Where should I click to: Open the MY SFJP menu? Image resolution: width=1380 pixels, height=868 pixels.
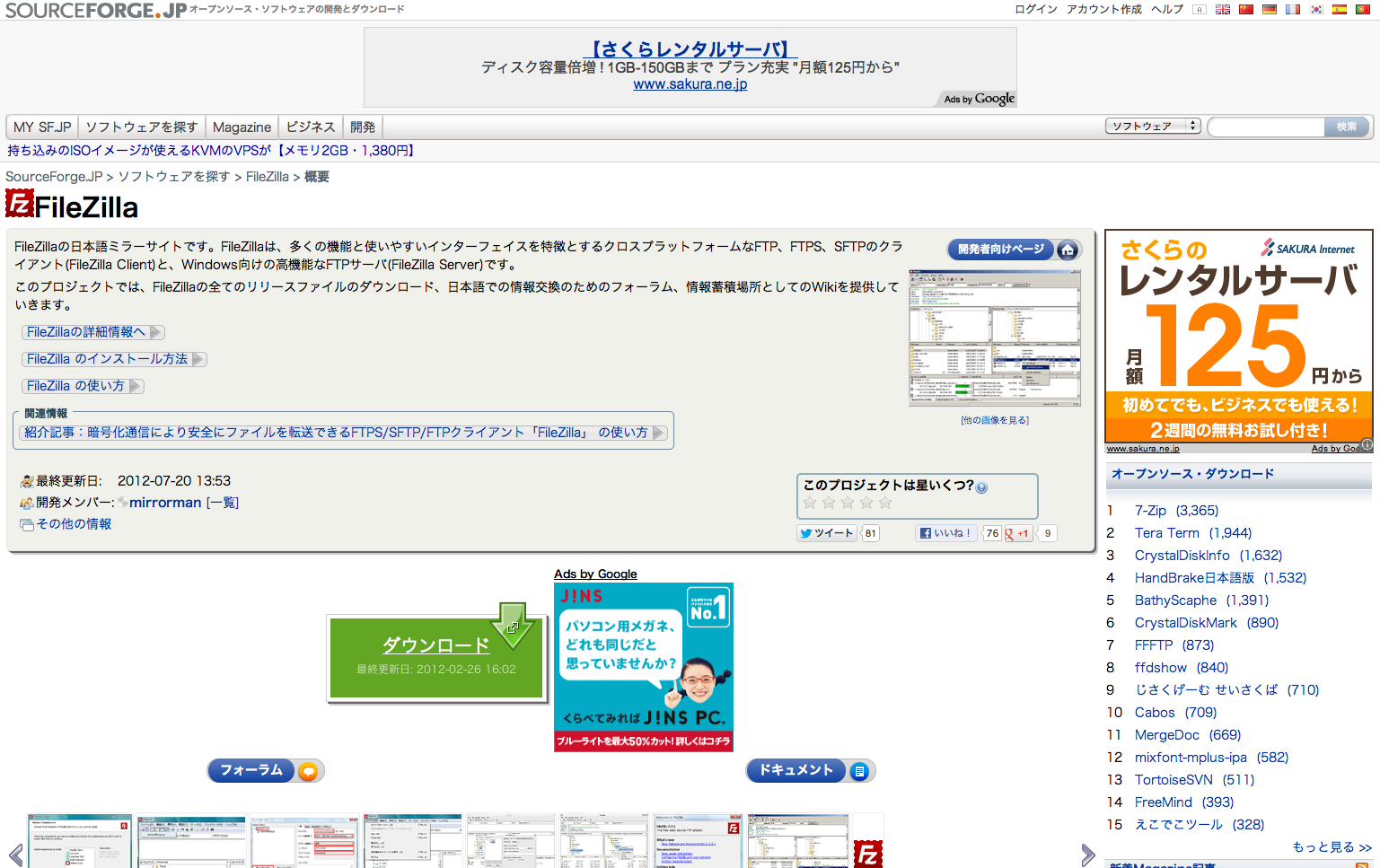42,127
